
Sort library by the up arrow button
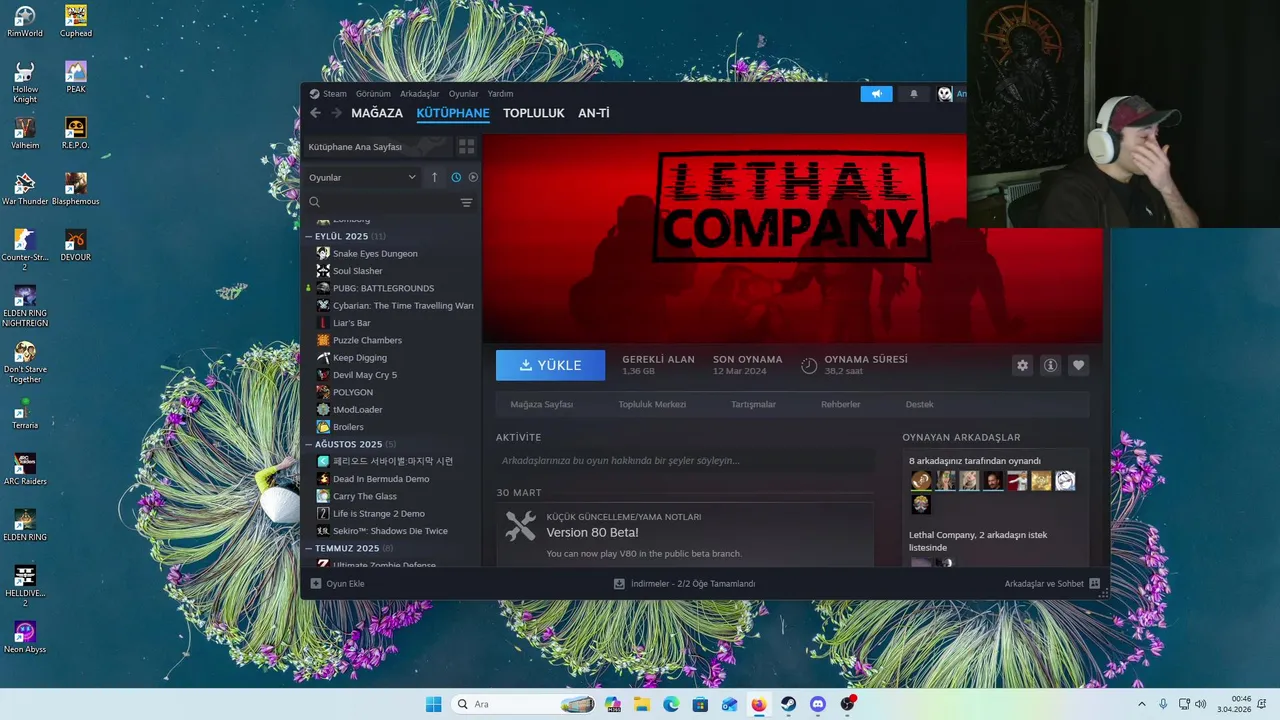tap(434, 177)
